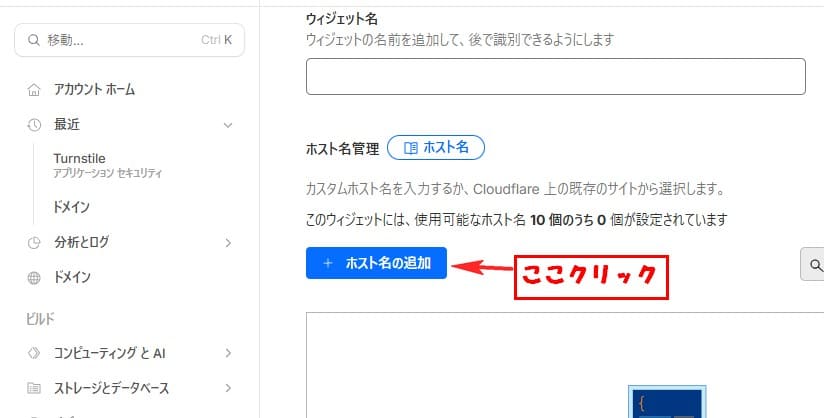Focus the ウィジェット名 text field
824x418 pixels.
click(x=555, y=77)
